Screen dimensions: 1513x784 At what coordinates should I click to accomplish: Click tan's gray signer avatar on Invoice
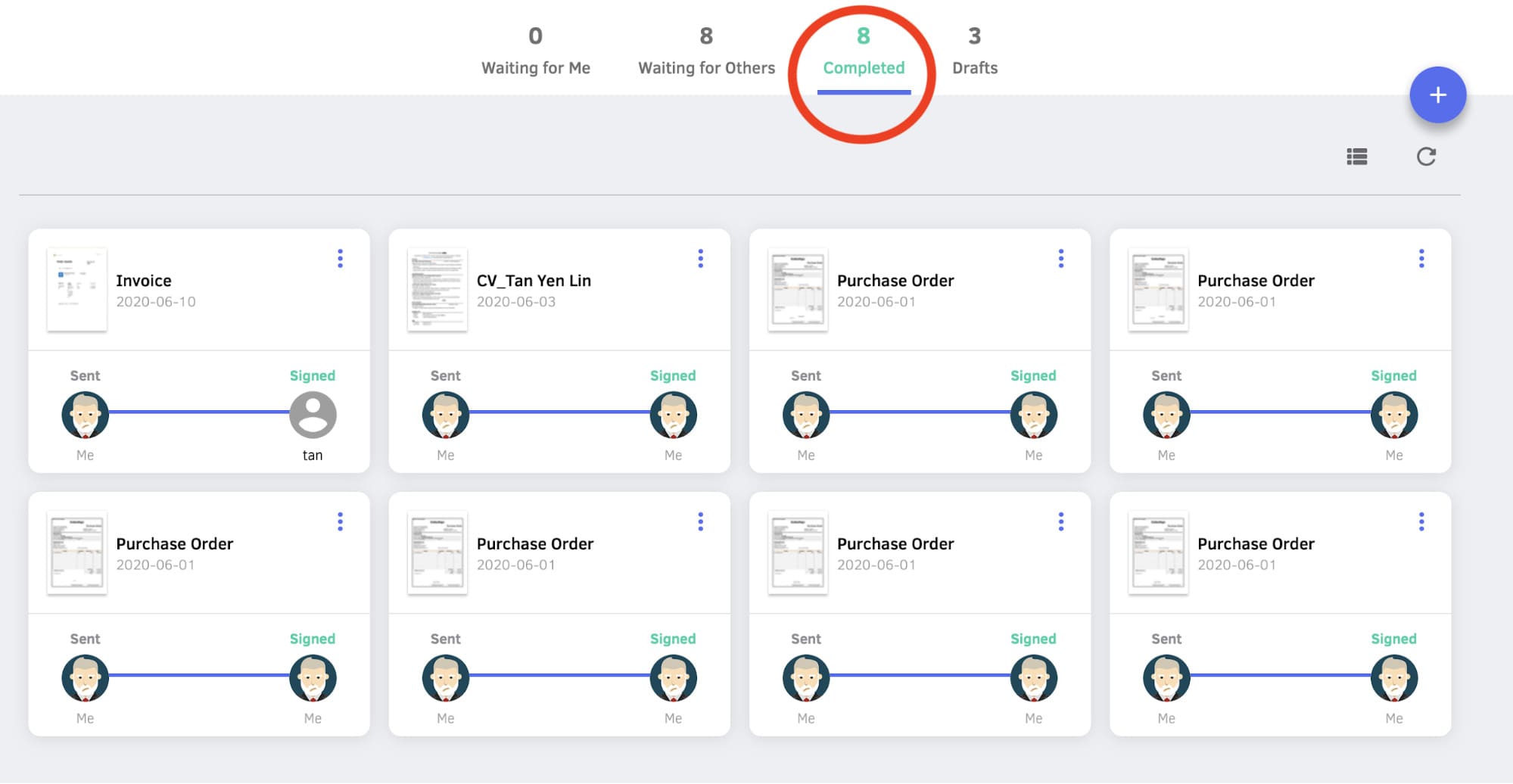pos(313,415)
